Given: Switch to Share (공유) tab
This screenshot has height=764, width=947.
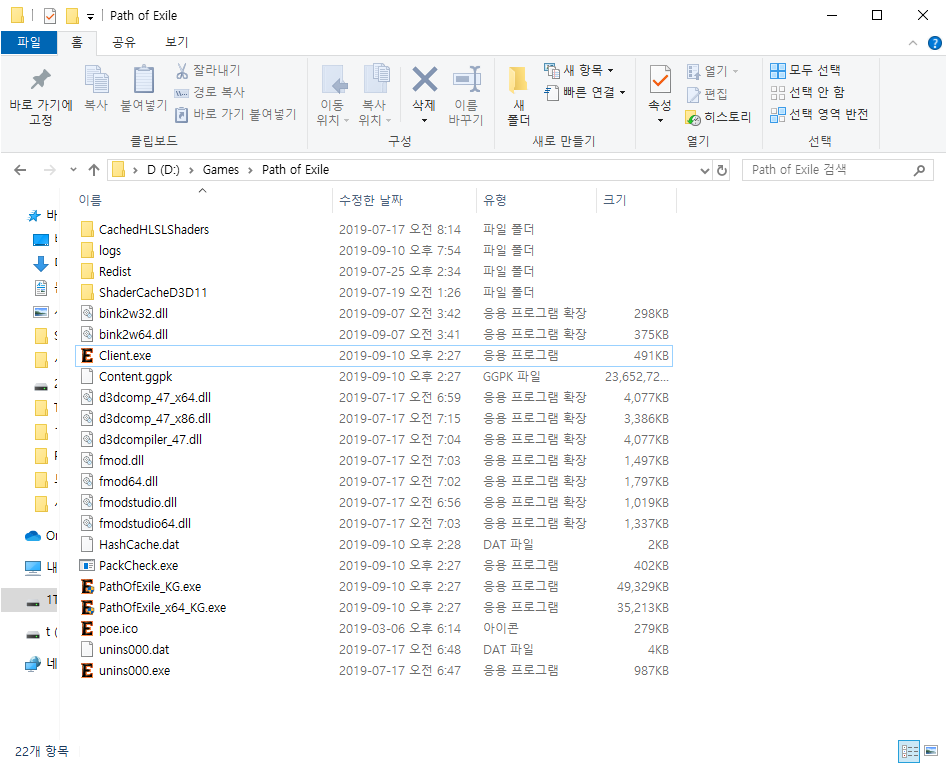Looking at the screenshot, I should click(124, 42).
